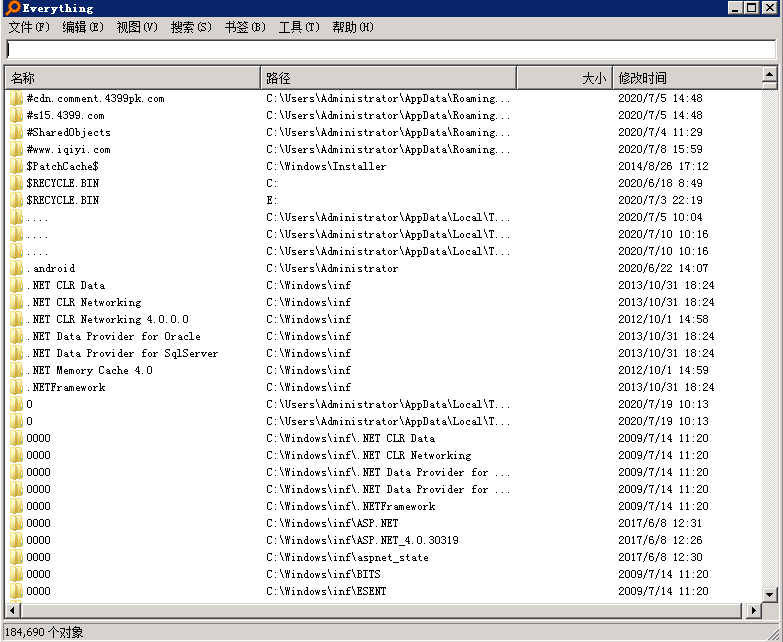Sort by the 大小 column header
The width and height of the screenshot is (783, 642).
[564, 78]
